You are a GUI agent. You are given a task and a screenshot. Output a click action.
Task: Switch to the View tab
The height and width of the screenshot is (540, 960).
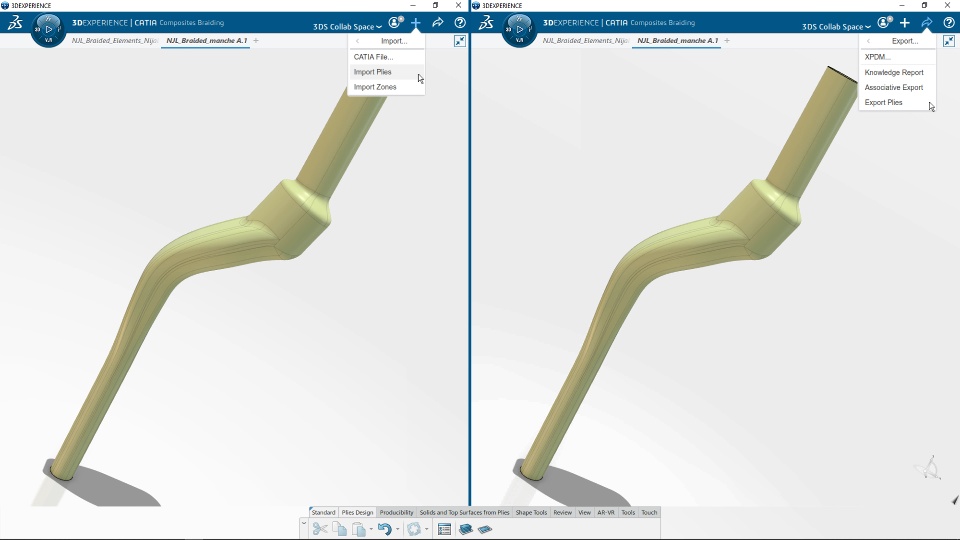585,512
